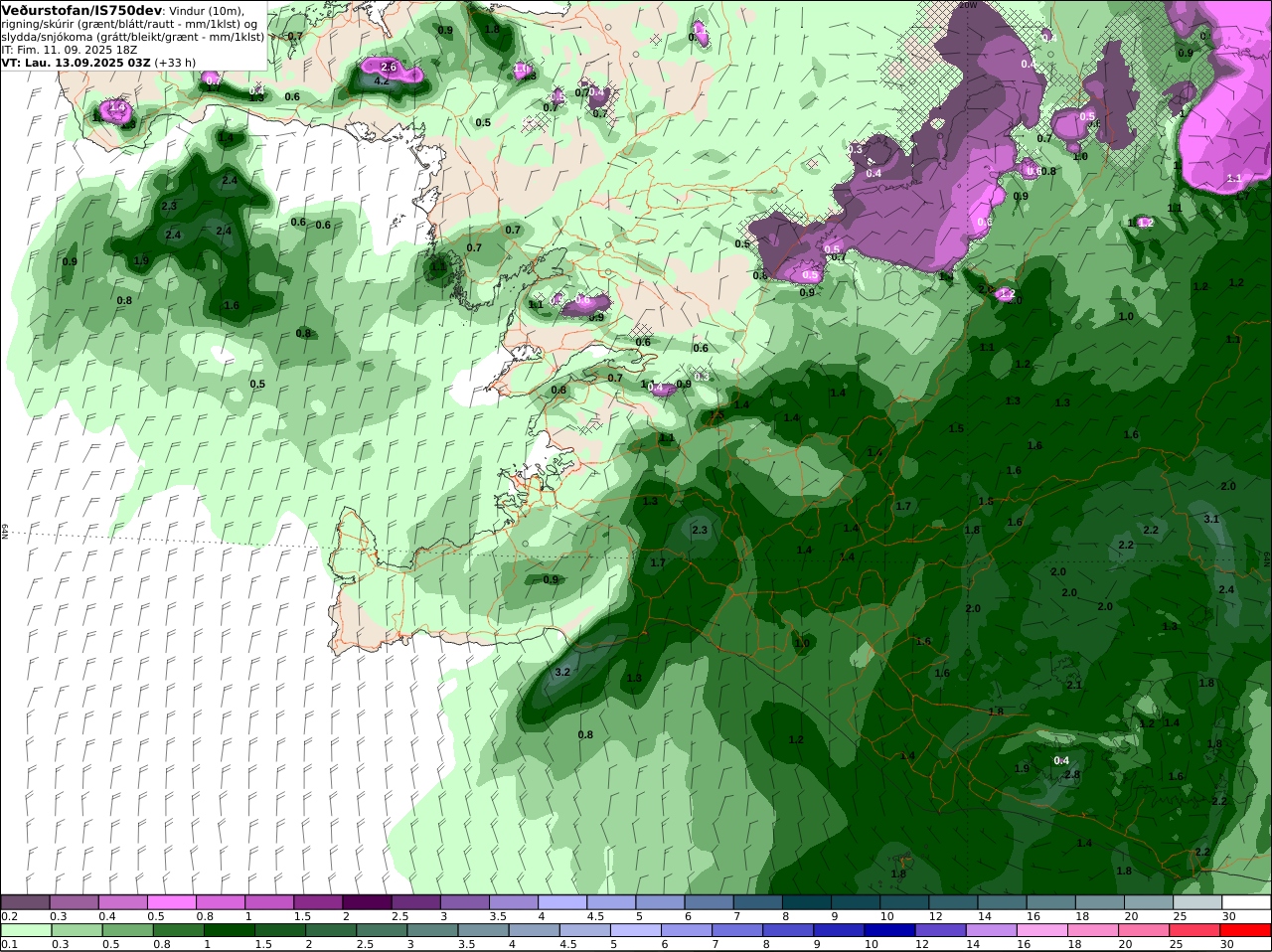Click the slydda/snjókoma legend description line
Image resolution: width=1272 pixels, height=952 pixels.
(132, 37)
